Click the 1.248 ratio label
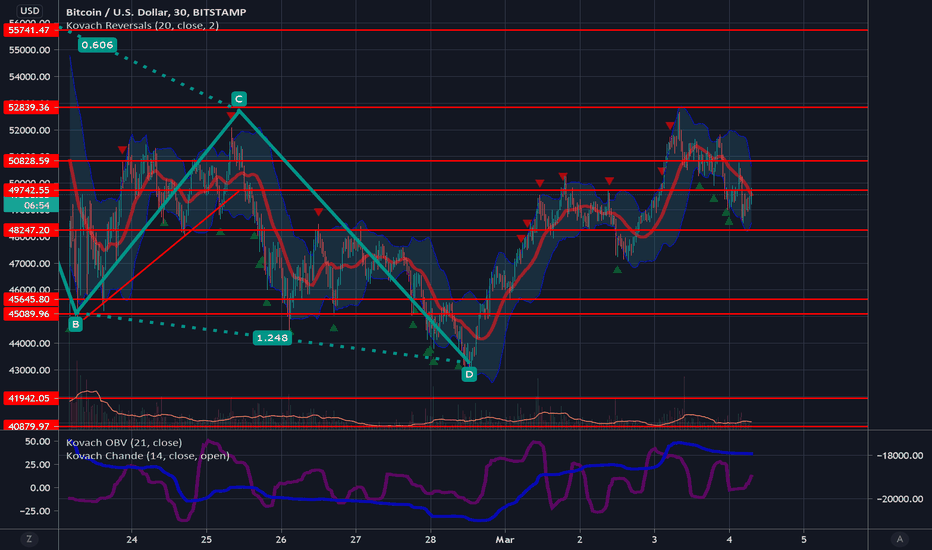 [272, 338]
